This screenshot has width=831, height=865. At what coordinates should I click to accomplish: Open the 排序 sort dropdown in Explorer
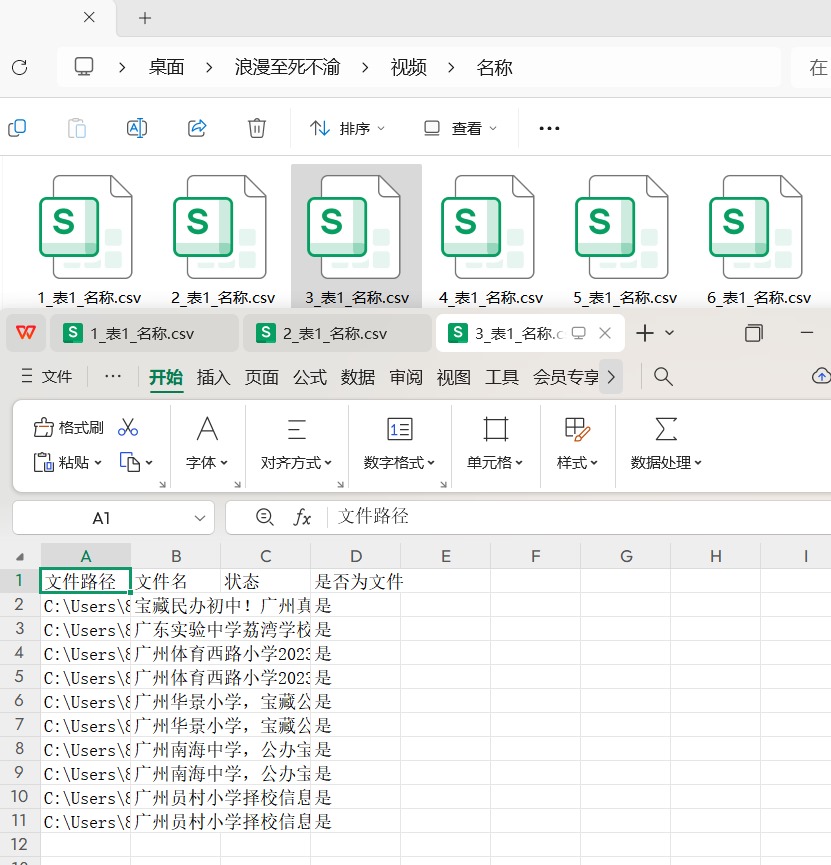347,129
